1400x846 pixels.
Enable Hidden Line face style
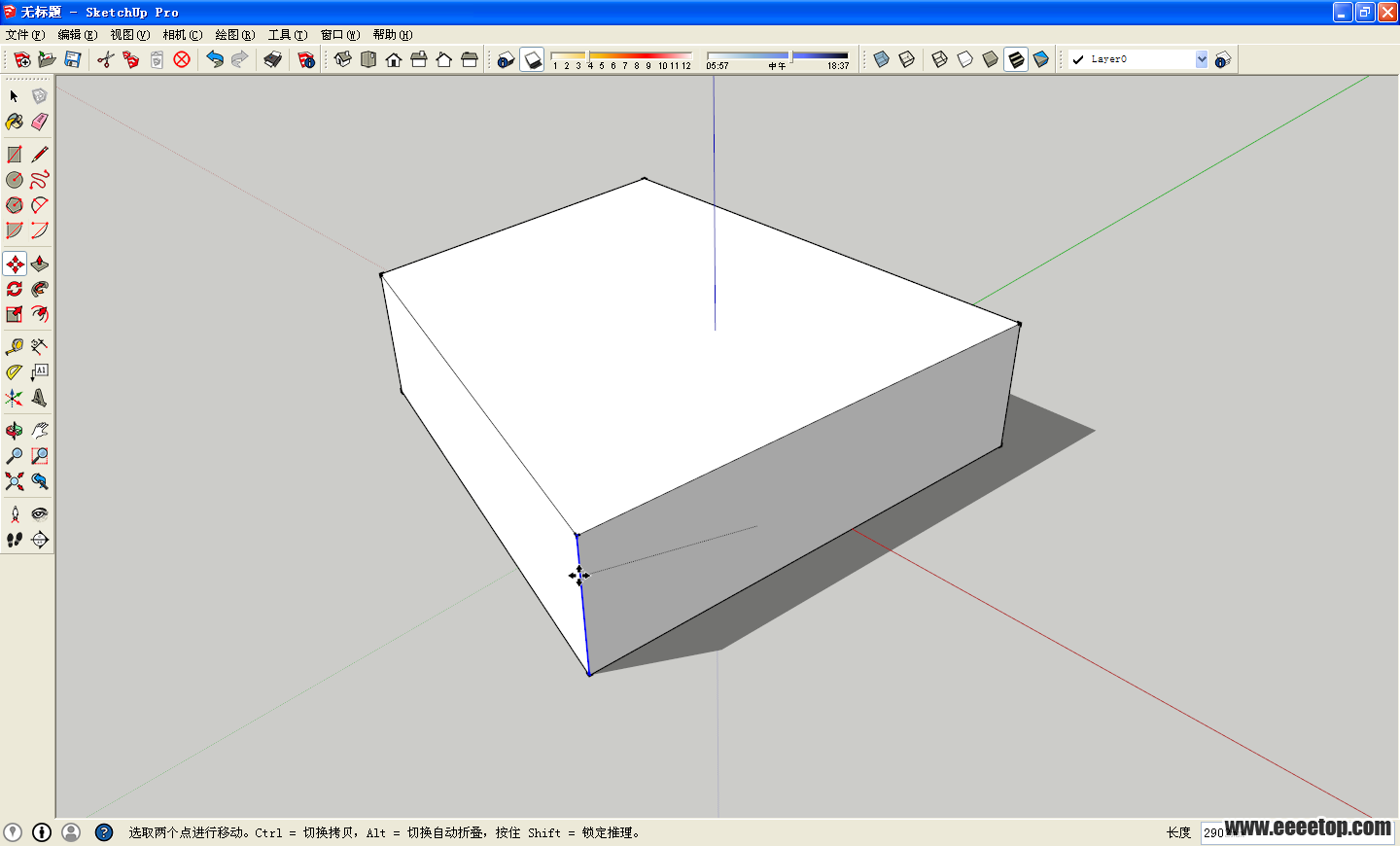[965, 59]
